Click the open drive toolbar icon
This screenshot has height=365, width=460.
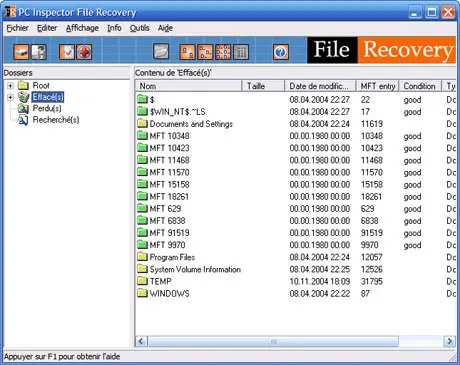click(x=21, y=52)
